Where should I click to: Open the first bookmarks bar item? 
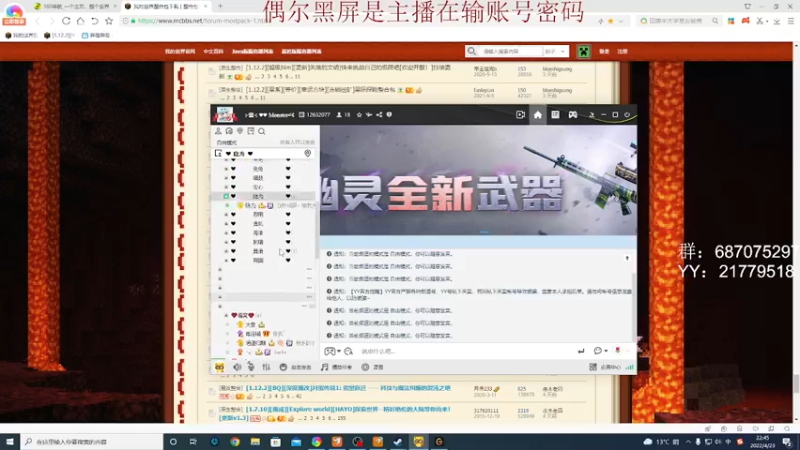point(22,35)
